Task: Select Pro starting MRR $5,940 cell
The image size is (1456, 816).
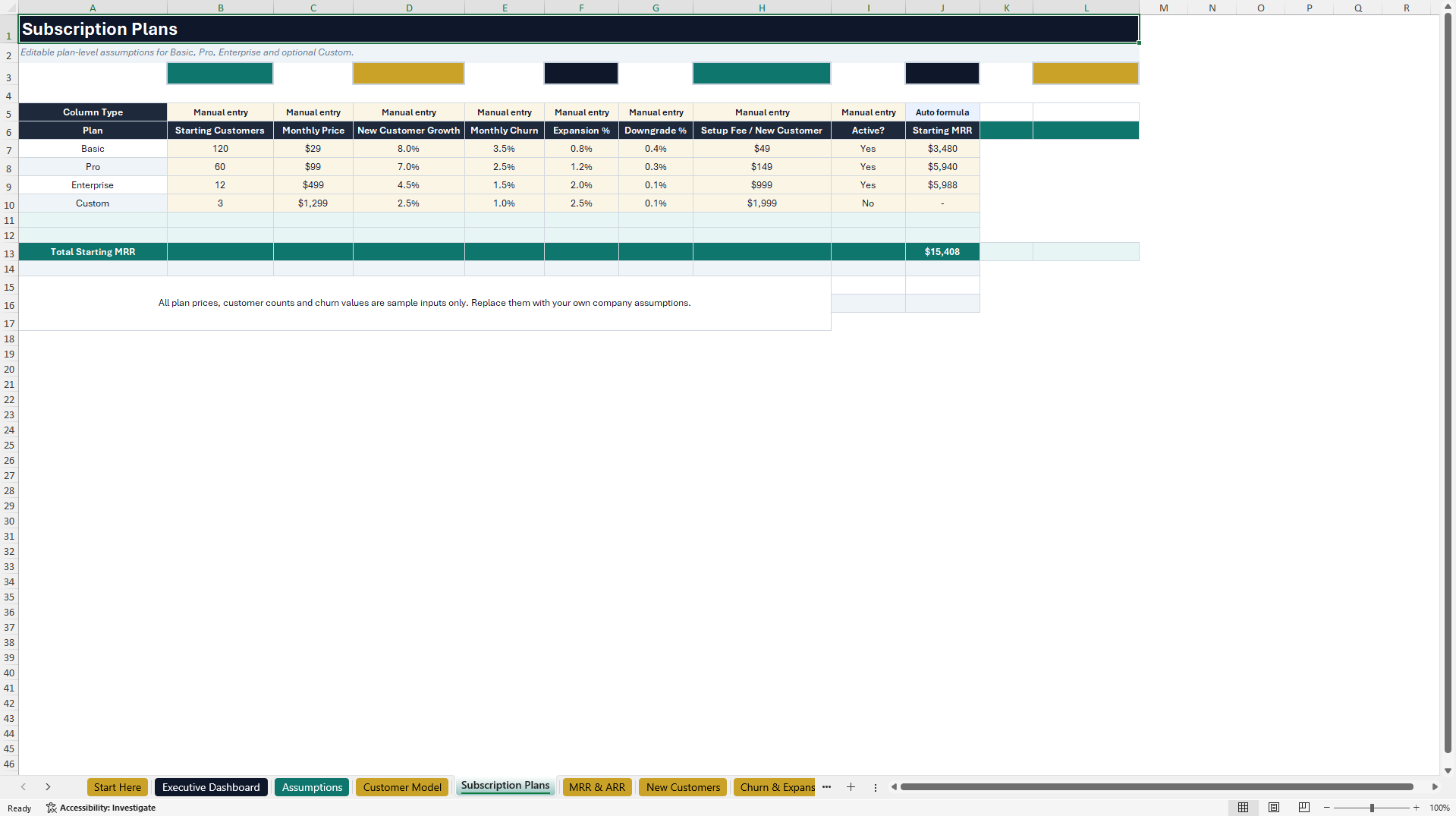Action: click(x=942, y=167)
